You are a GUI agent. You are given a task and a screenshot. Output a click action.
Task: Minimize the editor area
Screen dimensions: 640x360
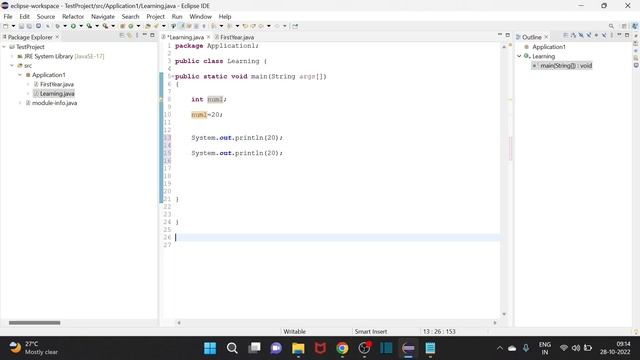click(x=500, y=35)
